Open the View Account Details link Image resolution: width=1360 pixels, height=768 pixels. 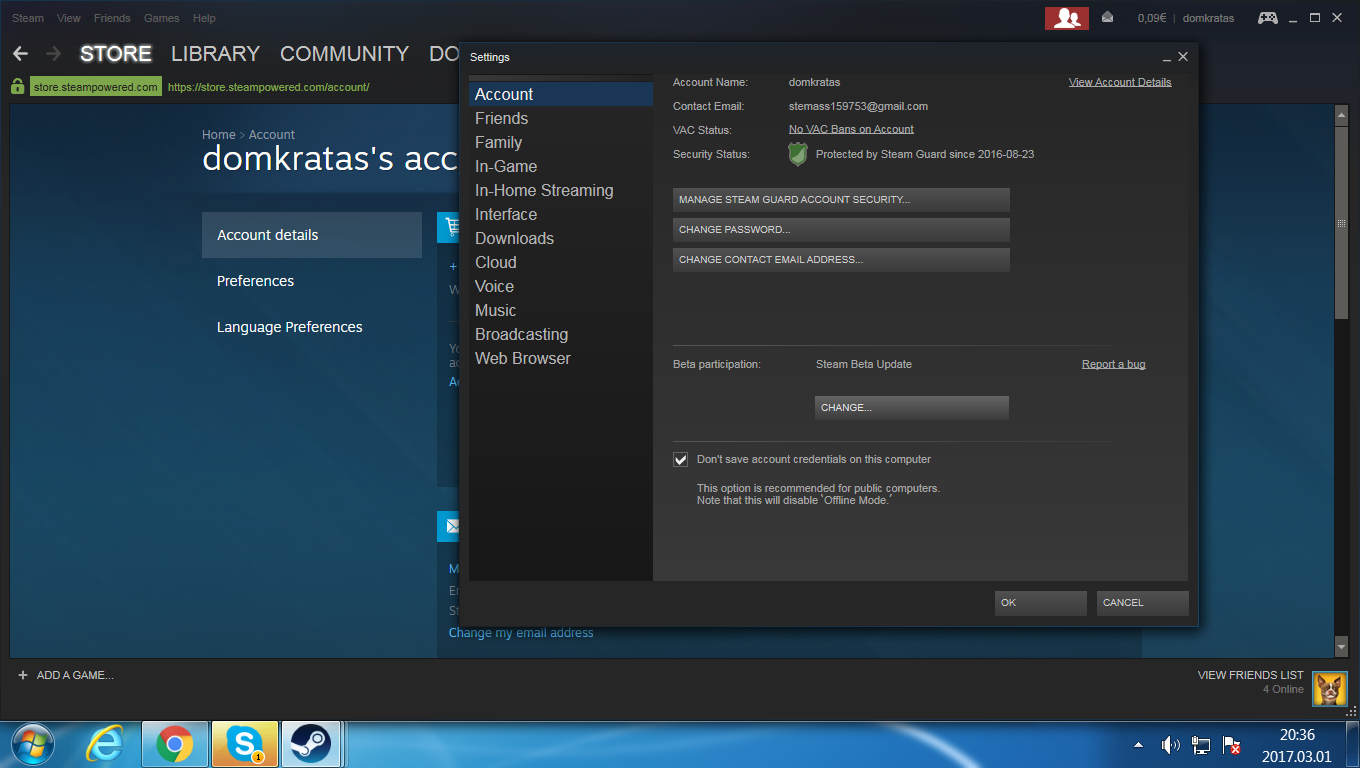click(1120, 82)
